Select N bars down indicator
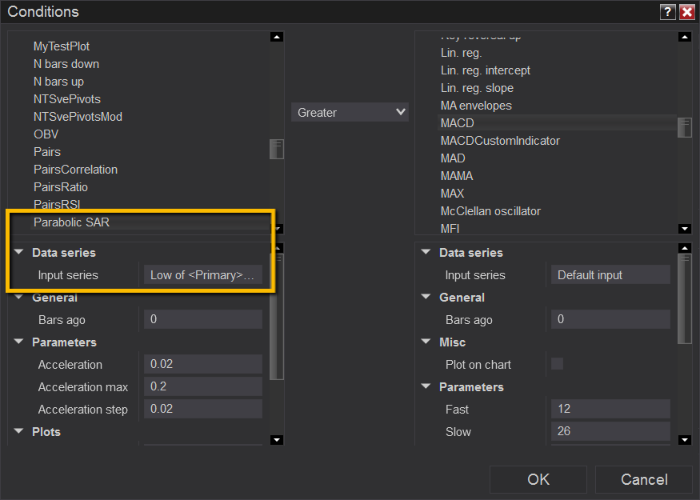 pyautogui.click(x=66, y=64)
